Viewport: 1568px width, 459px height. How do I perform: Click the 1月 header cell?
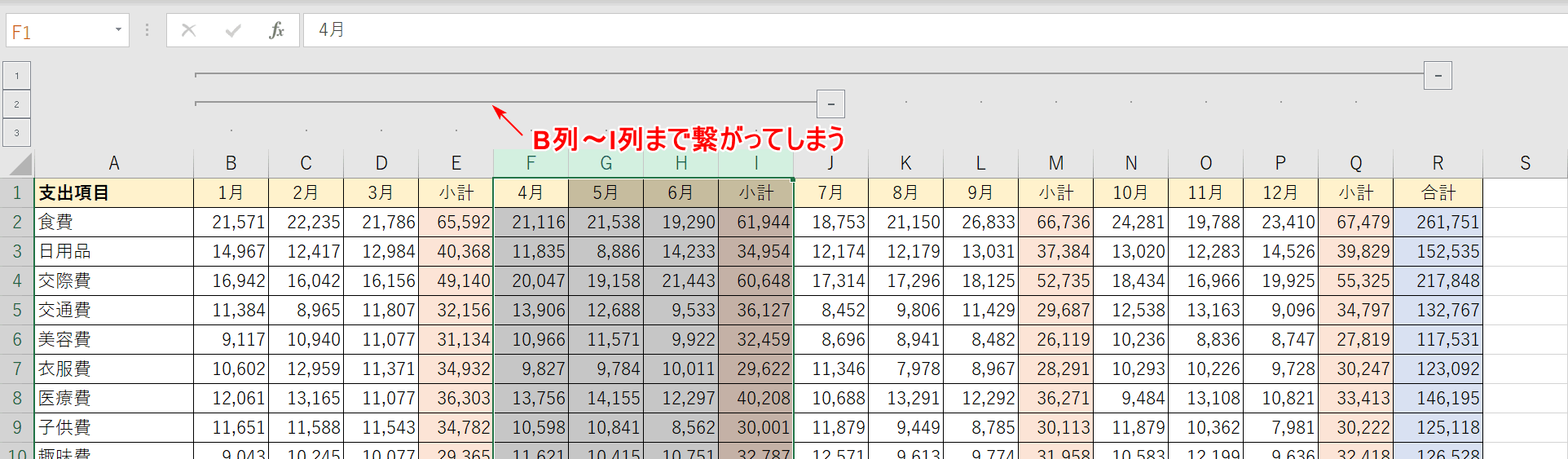click(x=231, y=193)
